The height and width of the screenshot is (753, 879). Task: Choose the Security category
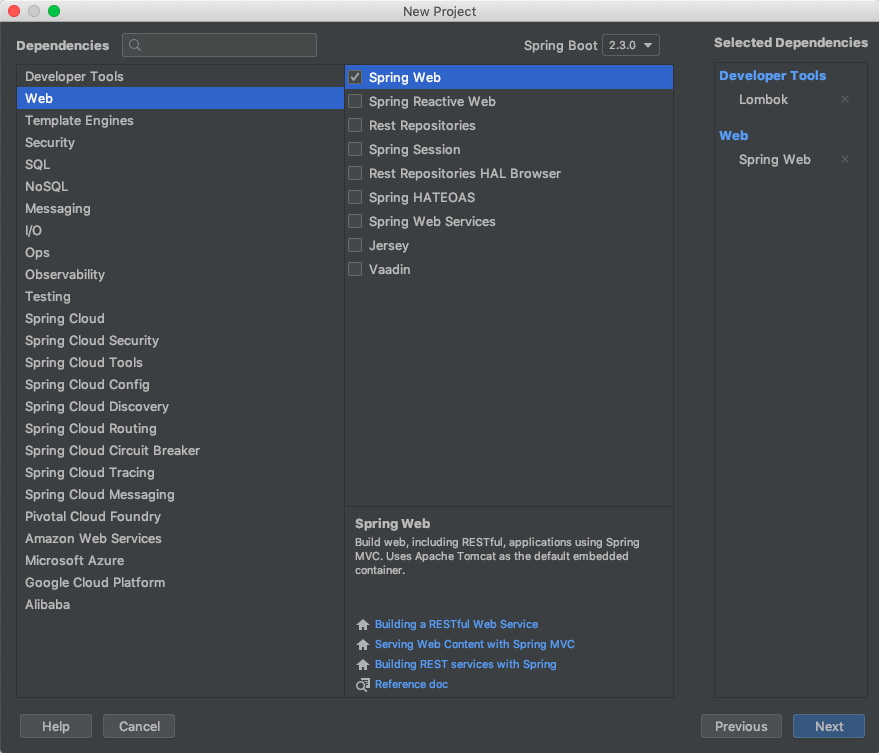pos(180,142)
